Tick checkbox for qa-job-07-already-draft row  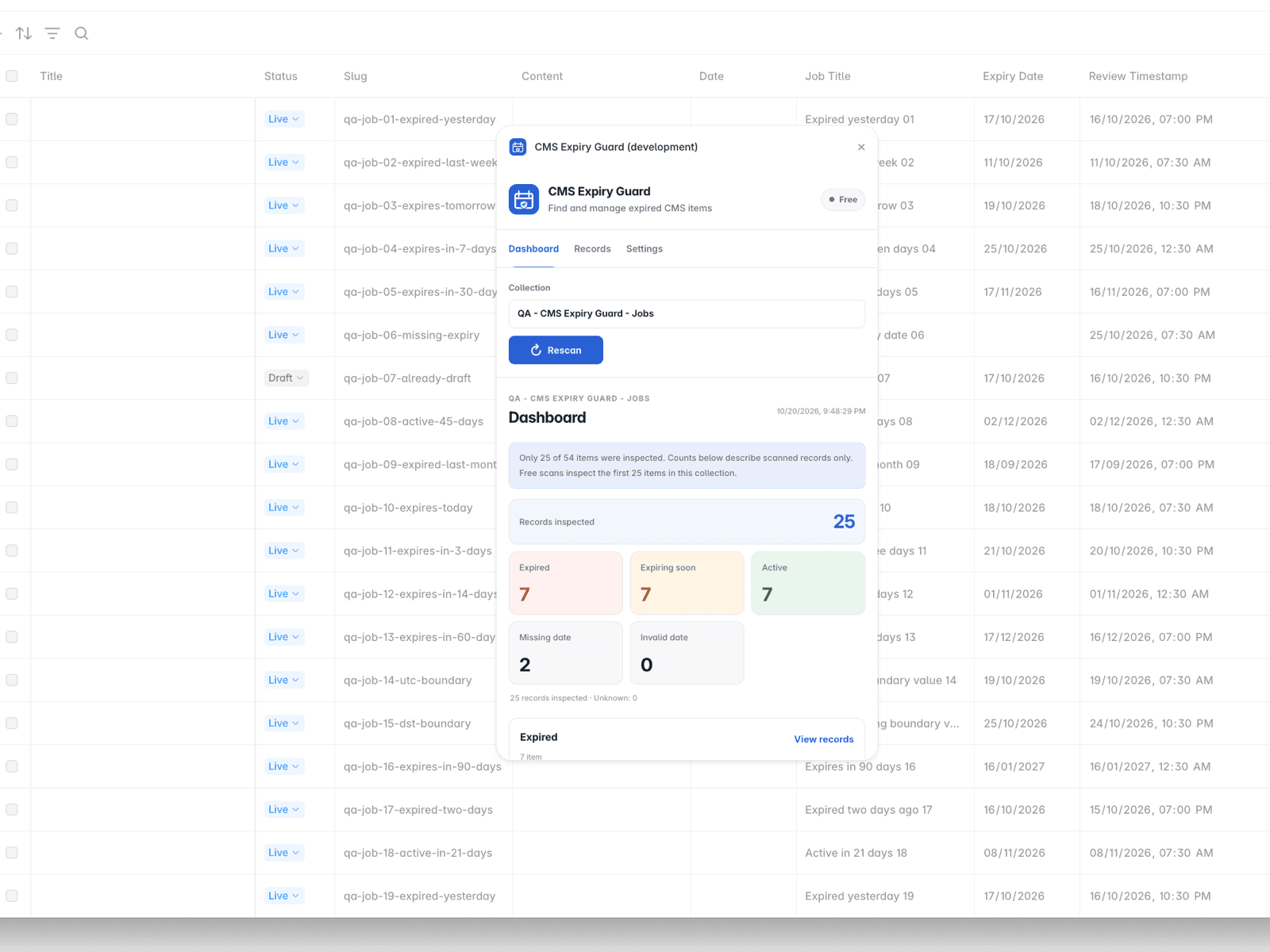coord(12,378)
